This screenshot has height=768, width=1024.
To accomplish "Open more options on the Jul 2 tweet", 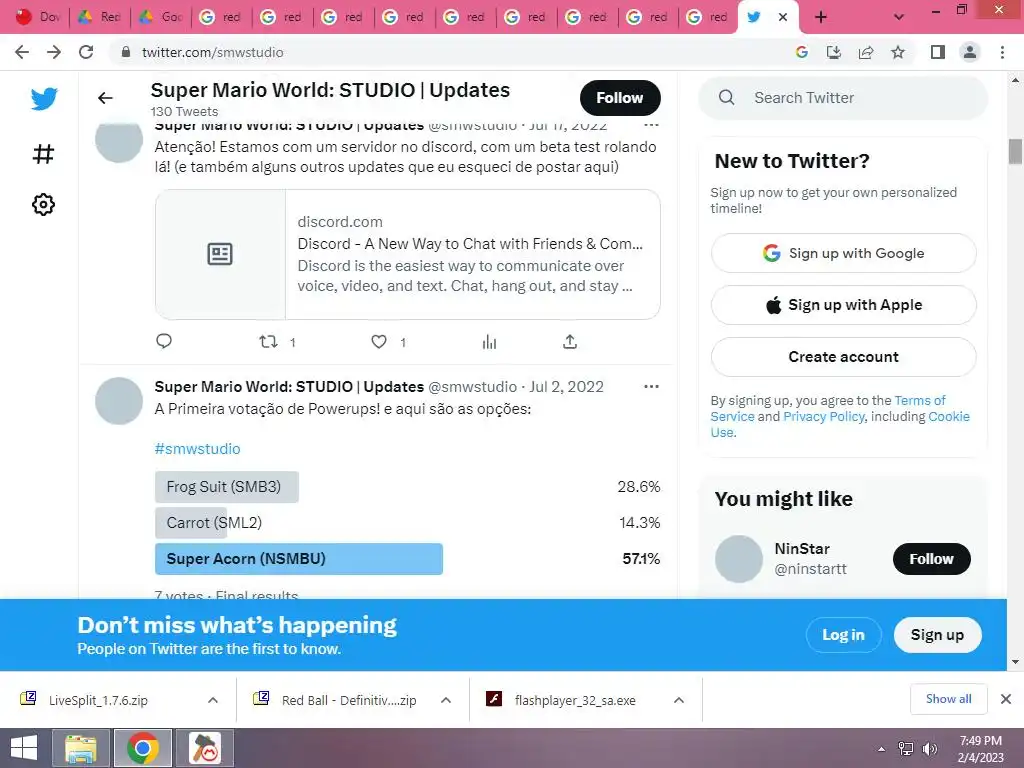I will point(651,387).
